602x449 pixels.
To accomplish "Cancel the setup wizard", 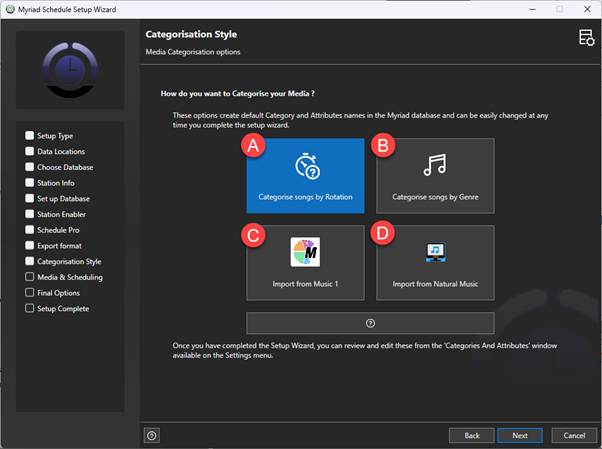I will click(x=574, y=435).
